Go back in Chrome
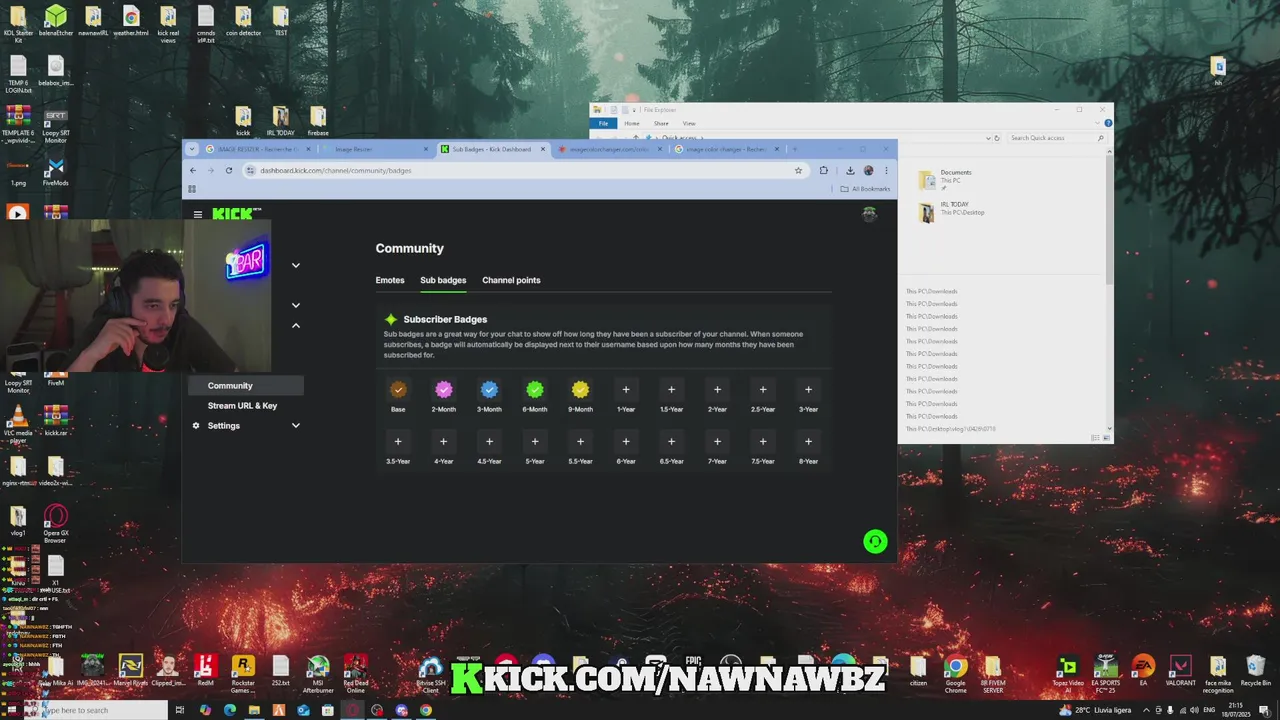This screenshot has height=720, width=1280. [193, 170]
